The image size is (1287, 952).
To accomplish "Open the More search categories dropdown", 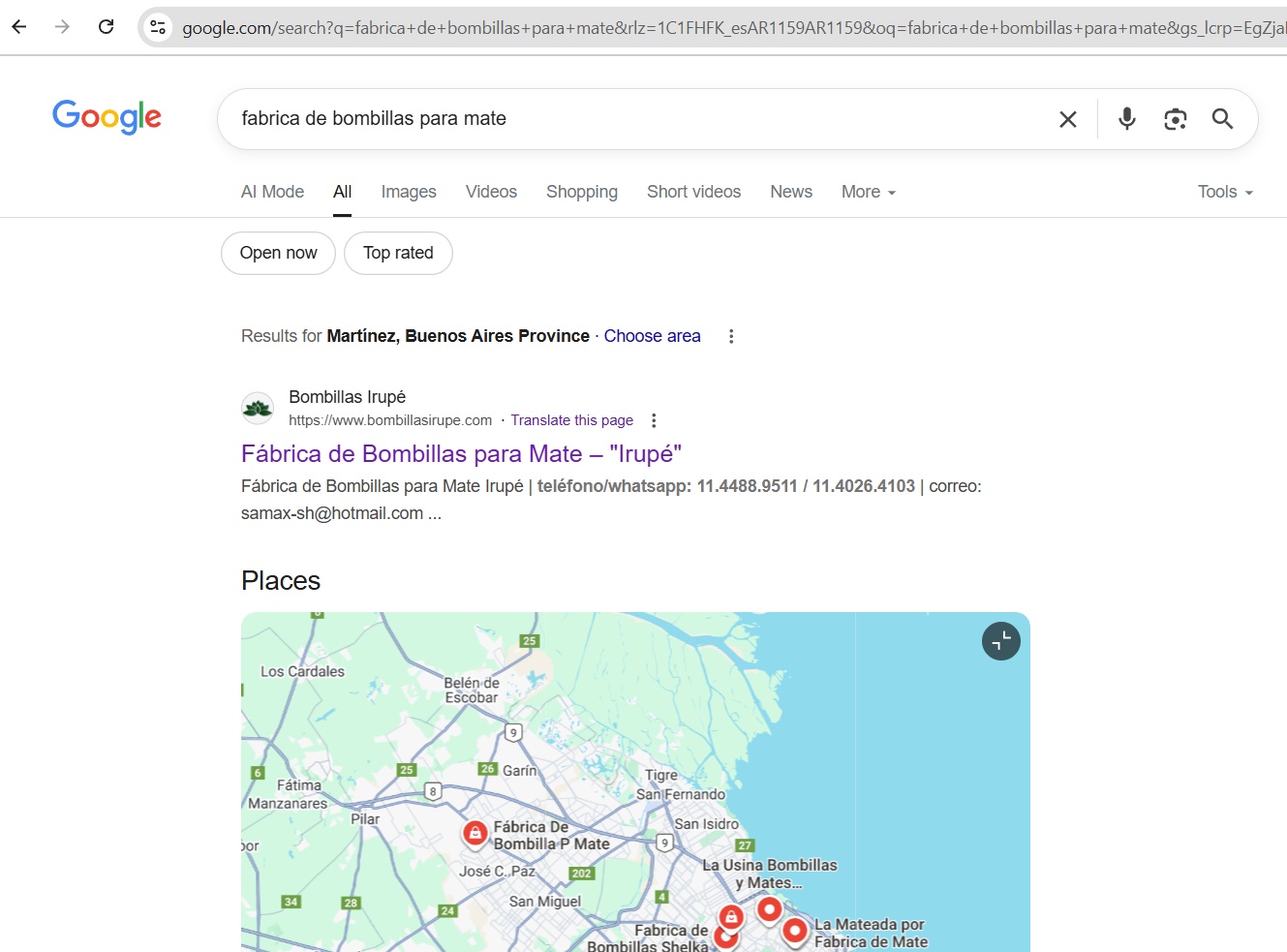I will coord(867,191).
